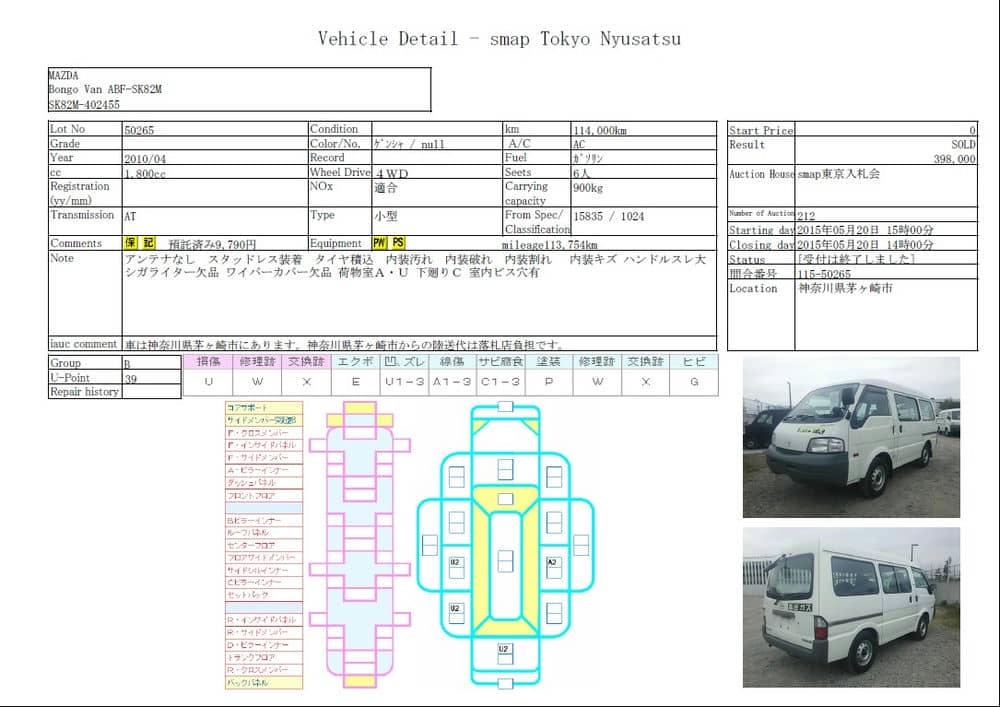Click the エクボ dent code header cell
Image resolution: width=1000 pixels, height=707 pixels.
coord(356,362)
